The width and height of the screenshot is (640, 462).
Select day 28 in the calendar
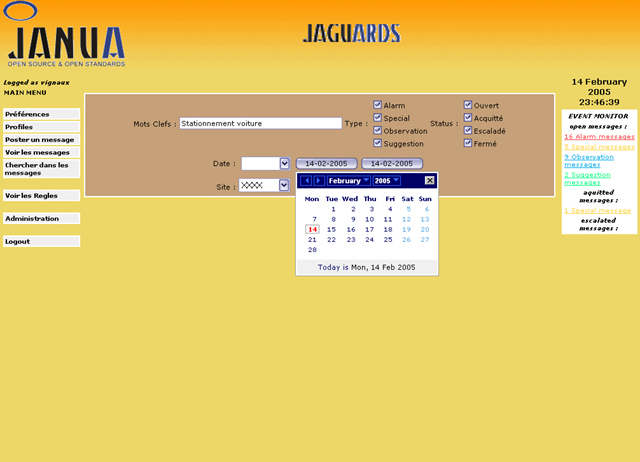tap(312, 249)
